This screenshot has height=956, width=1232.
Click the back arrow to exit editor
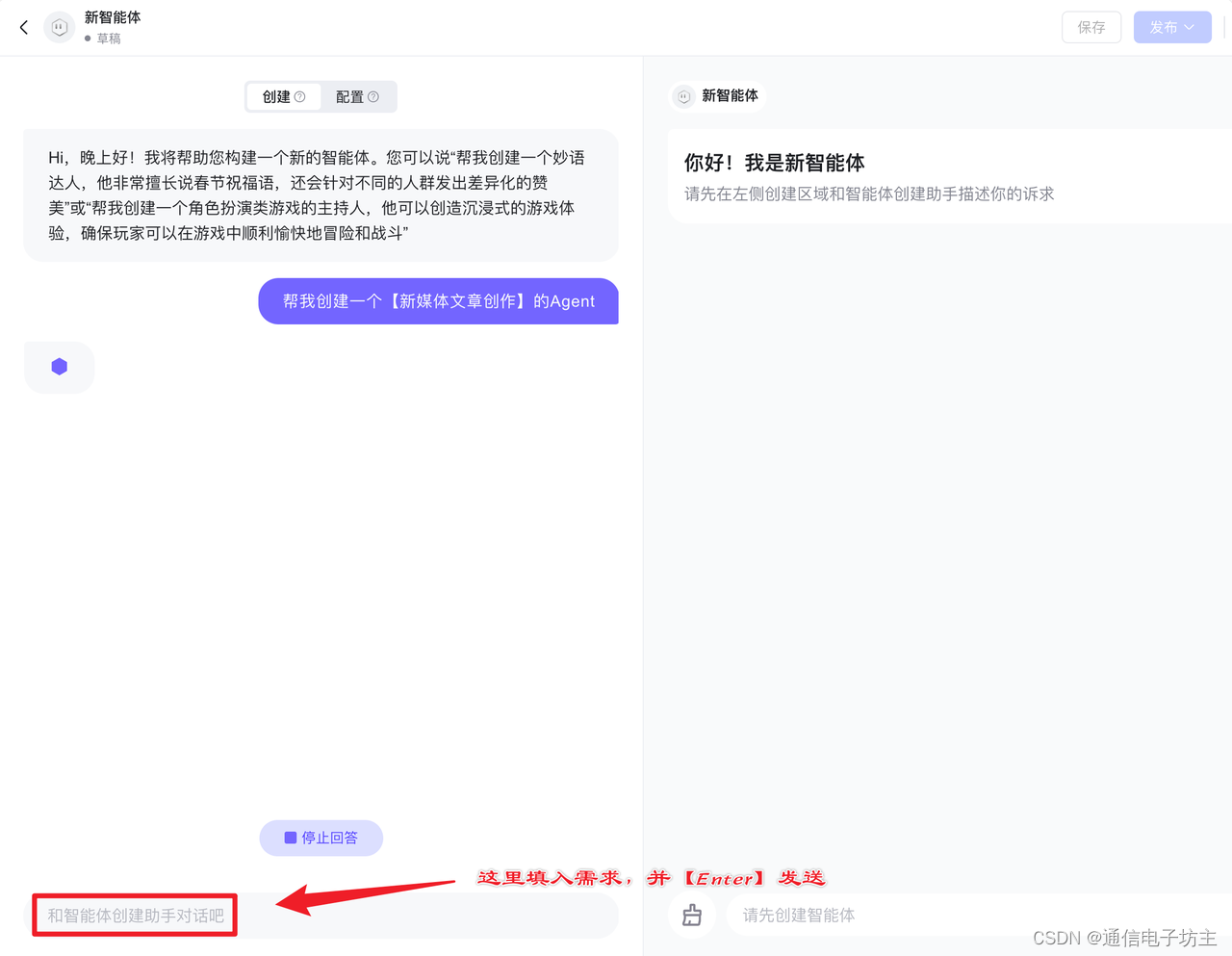[x=23, y=27]
